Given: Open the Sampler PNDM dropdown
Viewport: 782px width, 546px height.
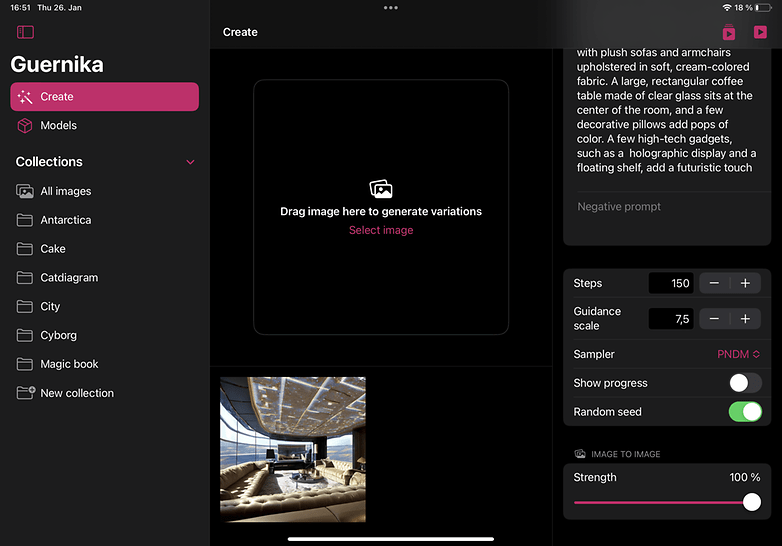Looking at the screenshot, I should tap(739, 355).
